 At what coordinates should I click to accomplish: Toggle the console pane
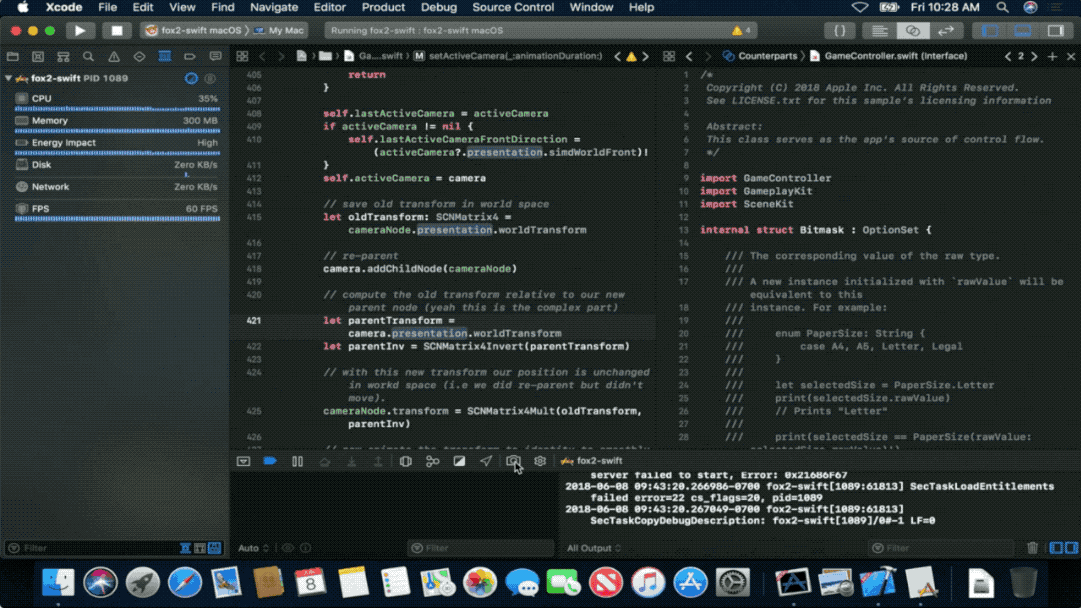coord(1071,548)
